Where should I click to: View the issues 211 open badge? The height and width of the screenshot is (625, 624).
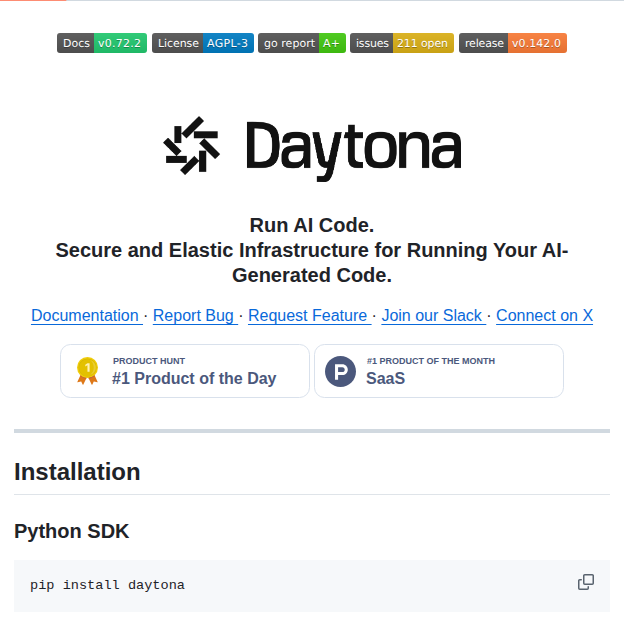[x=402, y=43]
